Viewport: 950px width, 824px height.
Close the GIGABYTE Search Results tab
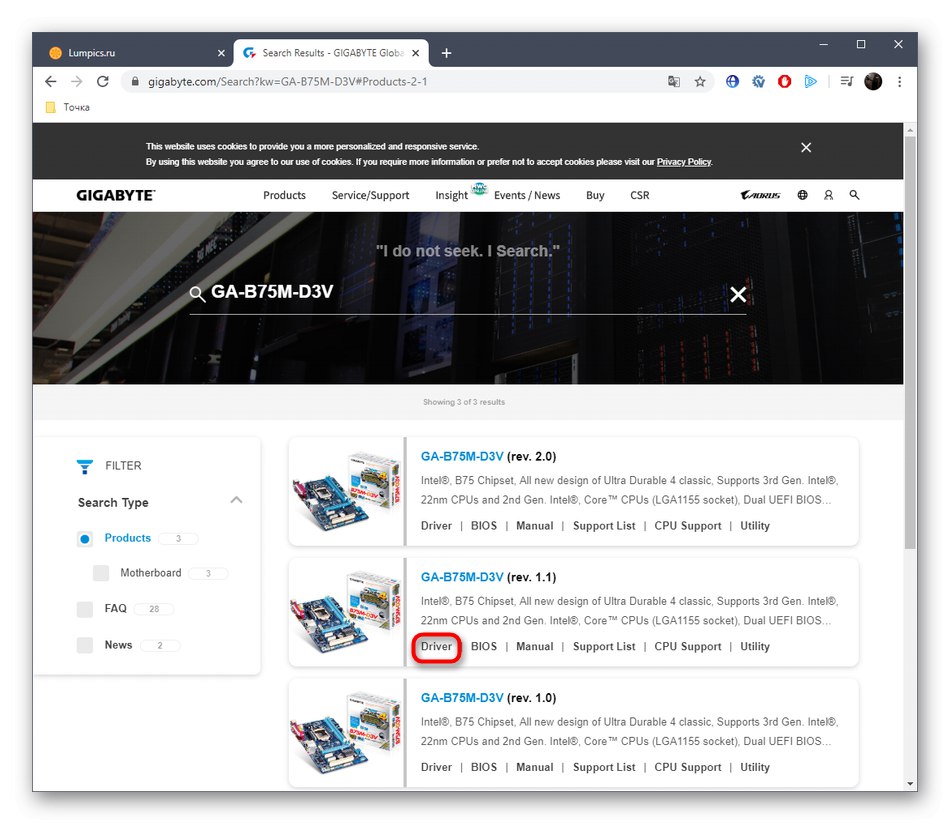click(416, 53)
